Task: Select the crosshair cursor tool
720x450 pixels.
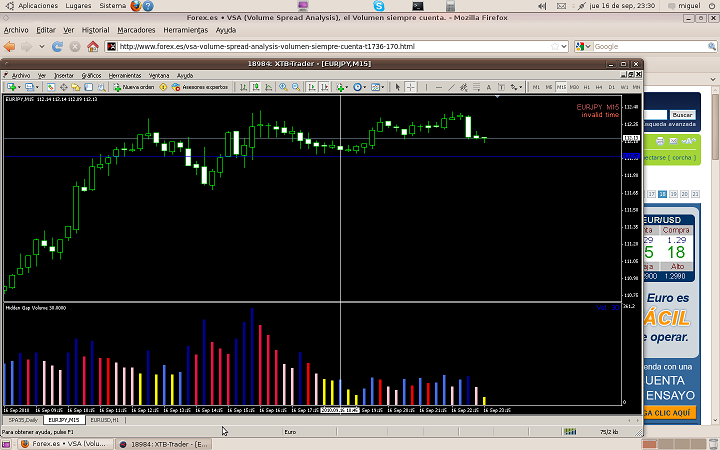Action: (410, 87)
